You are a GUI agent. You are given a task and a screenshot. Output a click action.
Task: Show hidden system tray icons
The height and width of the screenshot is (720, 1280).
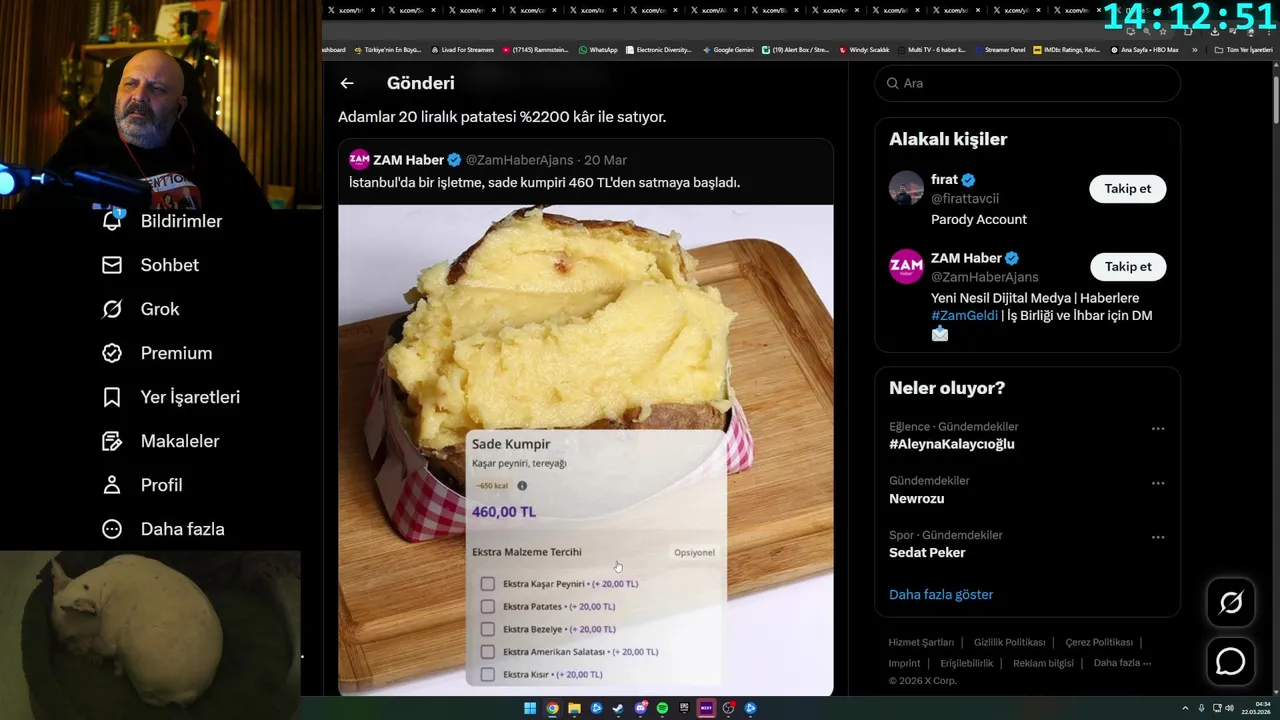(1184, 708)
